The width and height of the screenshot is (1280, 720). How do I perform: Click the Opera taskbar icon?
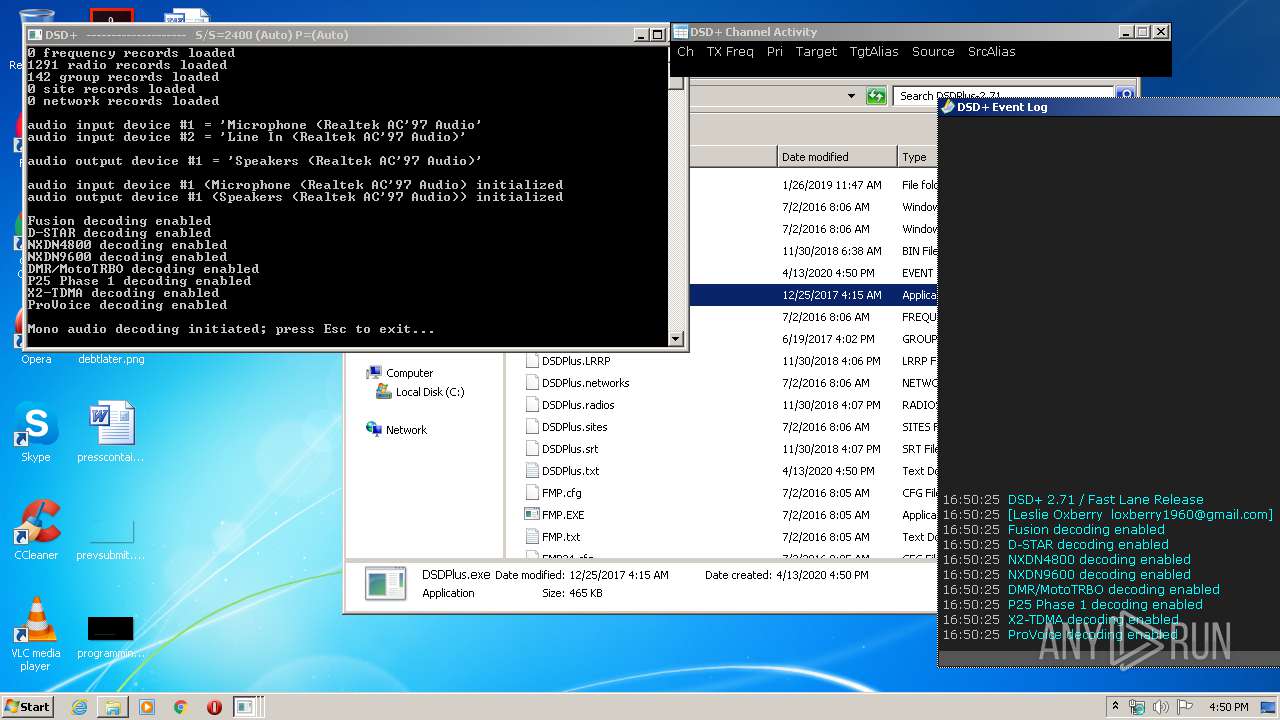(x=214, y=707)
